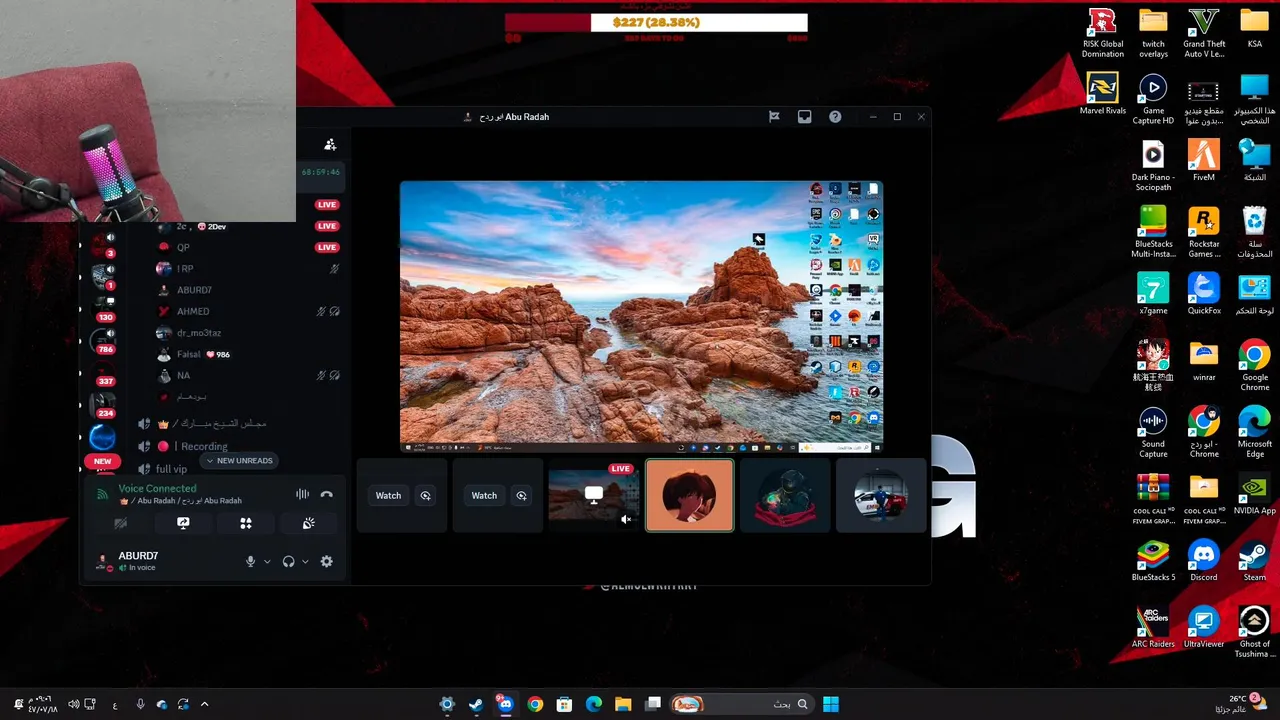Click the red NEW pill in server list
1280x720 pixels.
(102, 462)
